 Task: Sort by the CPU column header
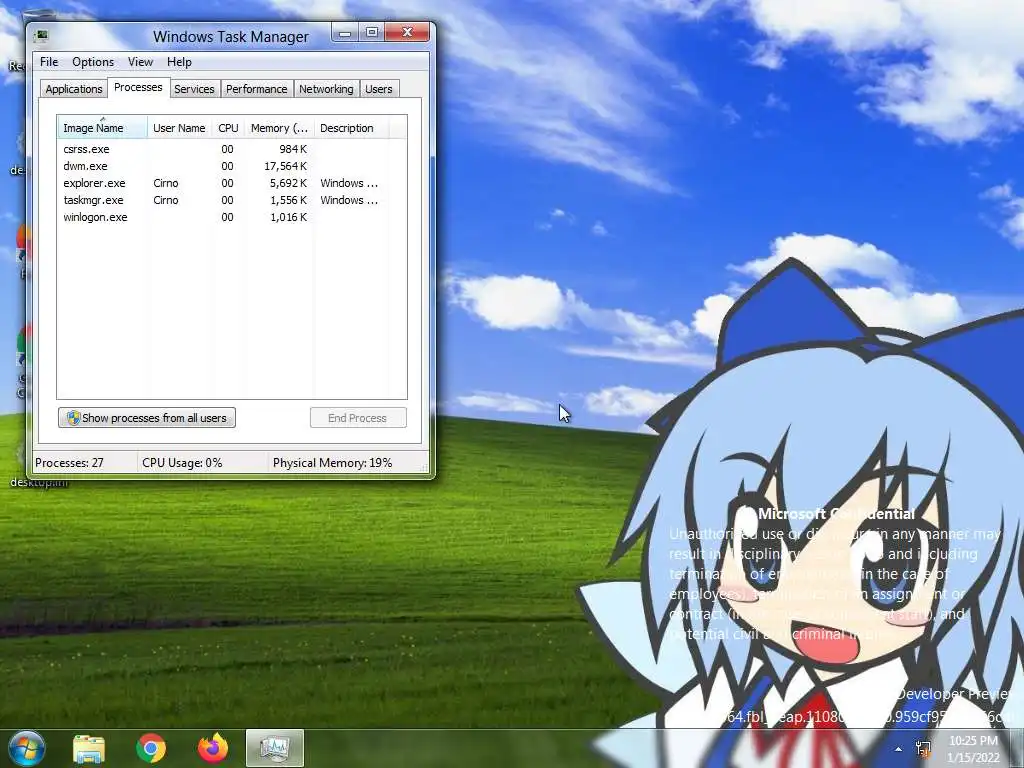pyautogui.click(x=228, y=128)
